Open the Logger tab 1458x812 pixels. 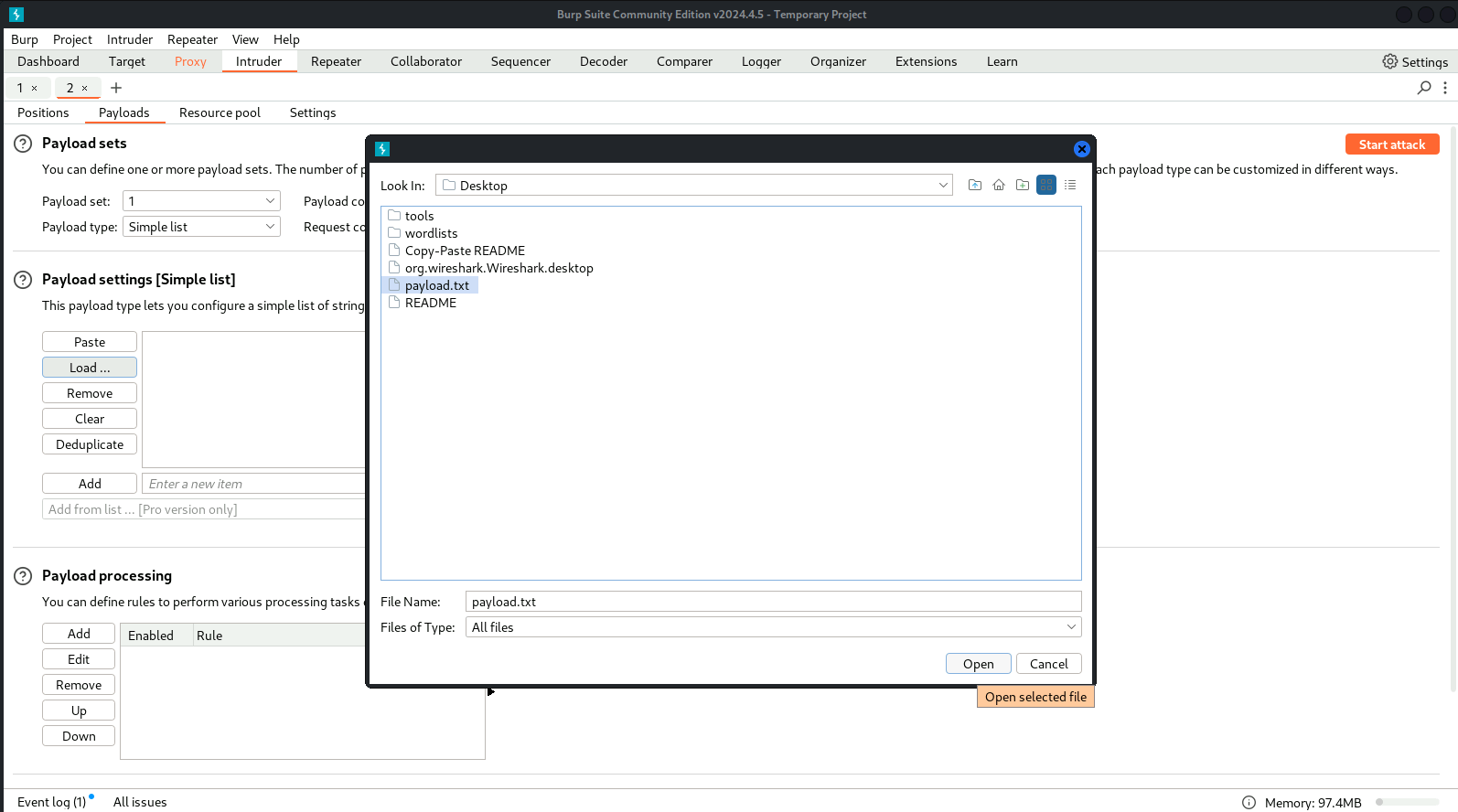coord(761,61)
